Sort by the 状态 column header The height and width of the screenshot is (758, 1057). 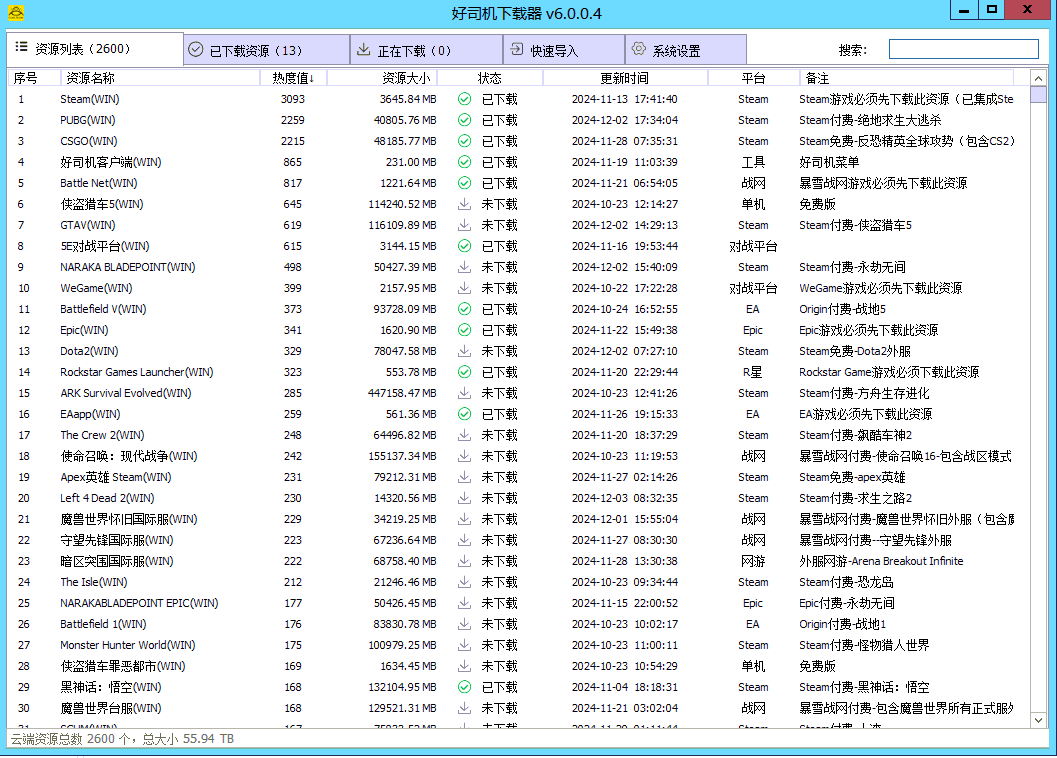coord(490,78)
